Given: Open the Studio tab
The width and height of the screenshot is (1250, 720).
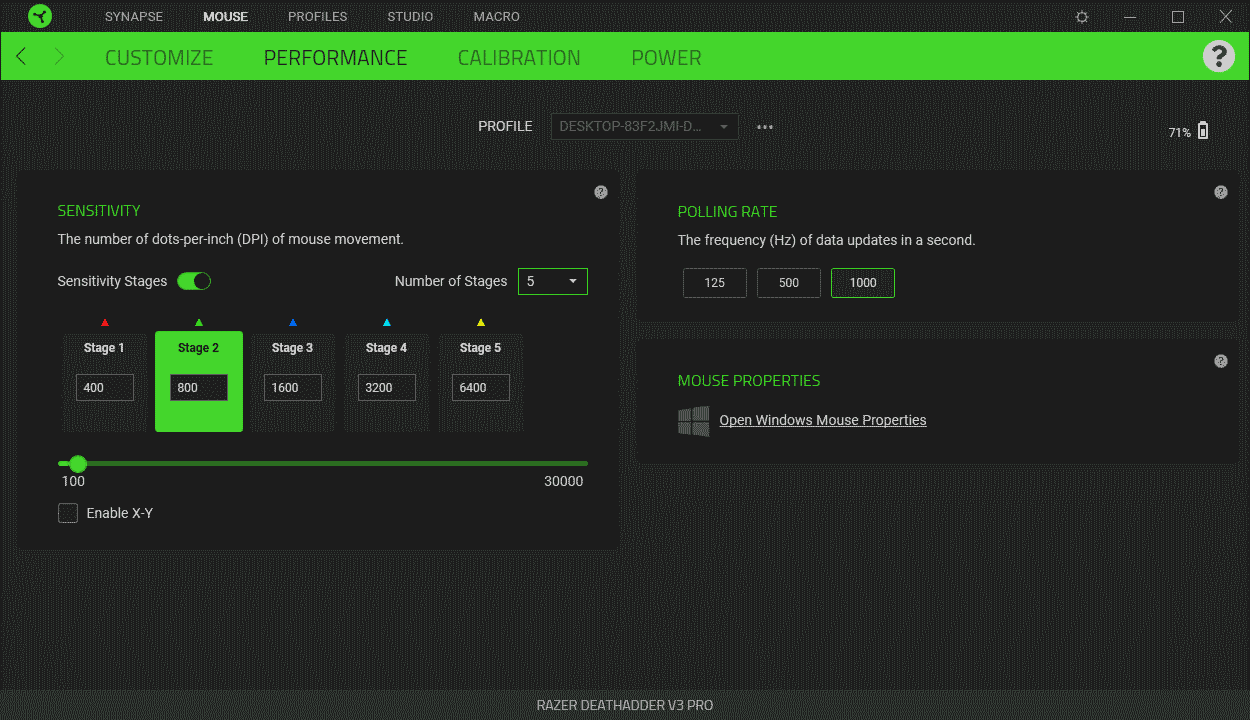Looking at the screenshot, I should [x=411, y=17].
